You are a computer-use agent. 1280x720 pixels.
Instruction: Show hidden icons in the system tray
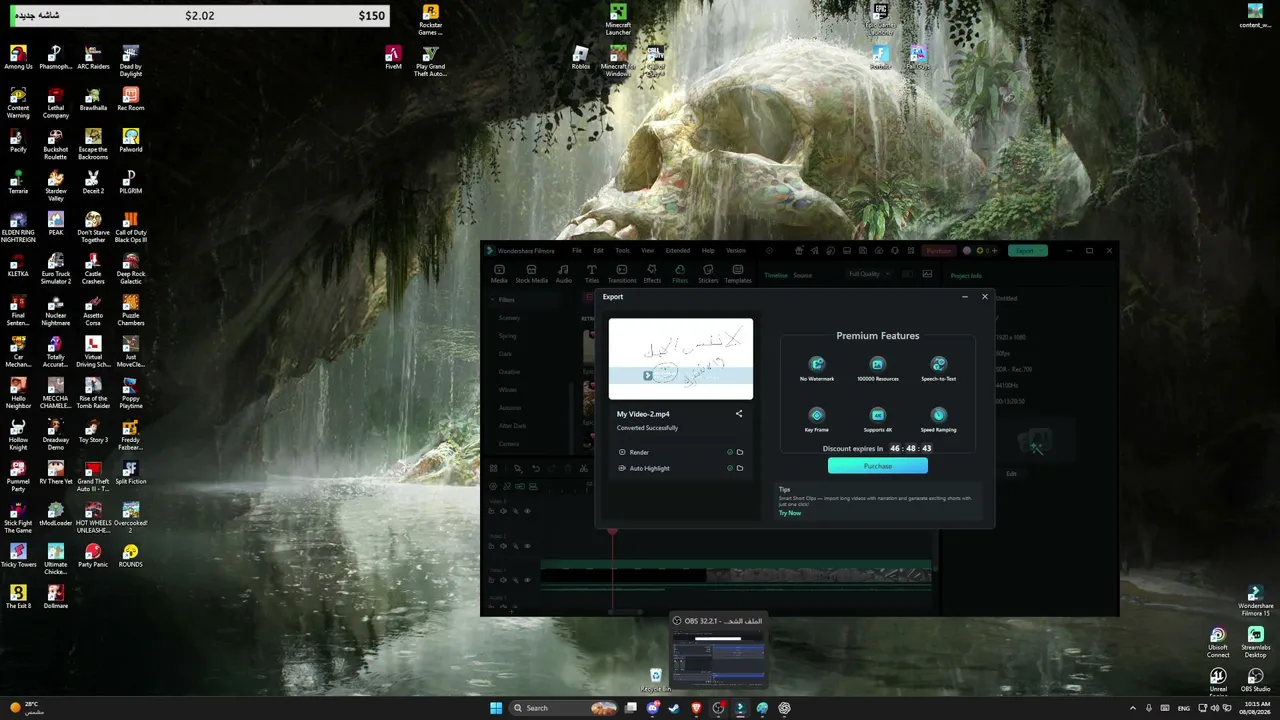pos(1133,708)
